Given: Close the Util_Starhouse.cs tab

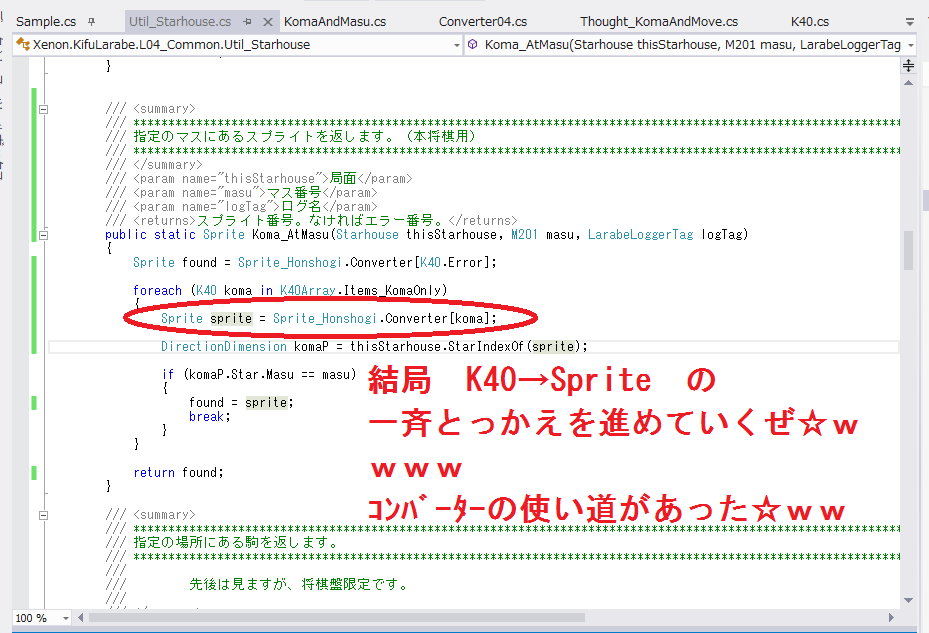Looking at the screenshot, I should click(x=268, y=22).
